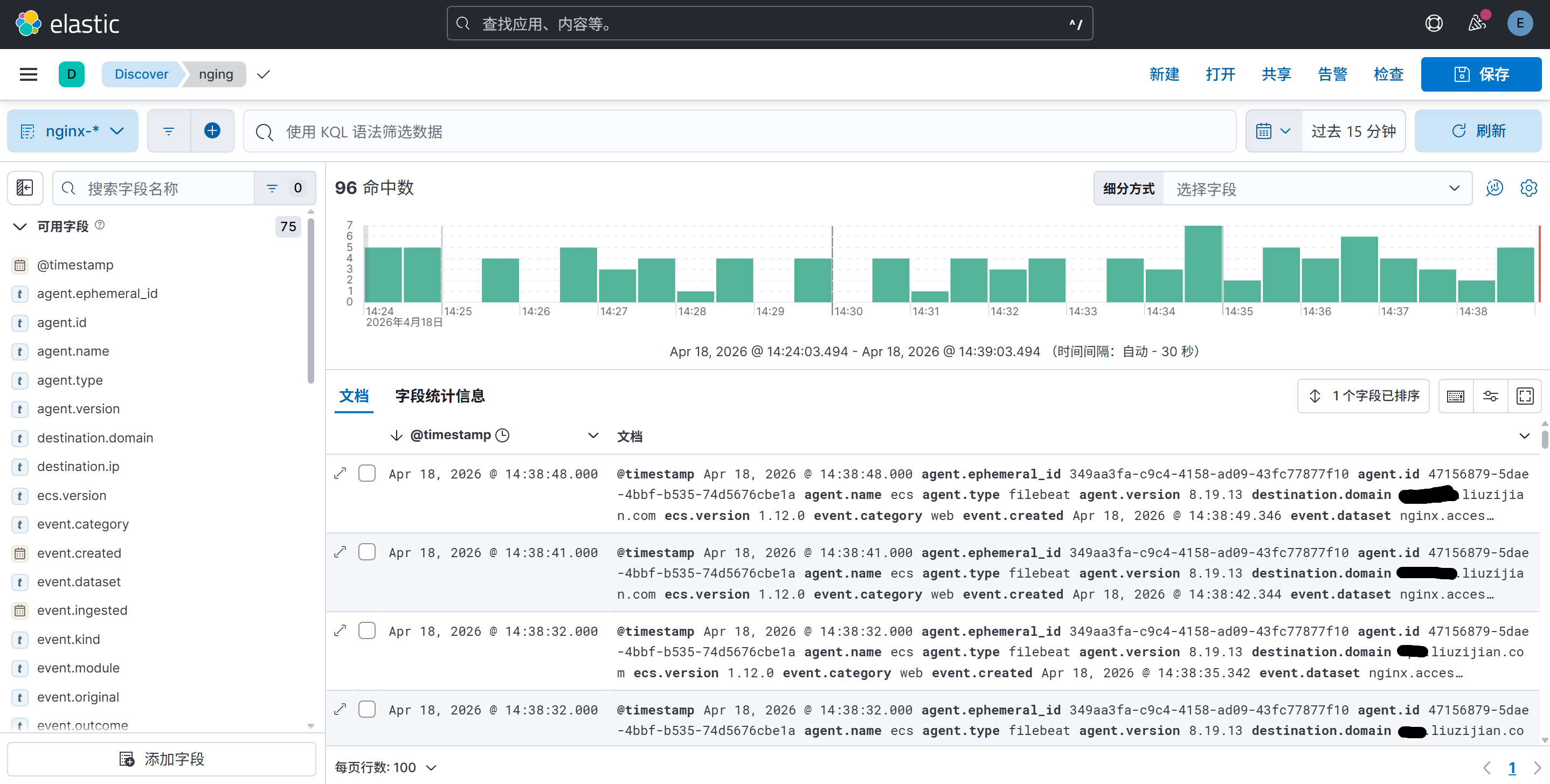Open chart settings gear icon
The image size is (1550, 784).
pos(1528,189)
